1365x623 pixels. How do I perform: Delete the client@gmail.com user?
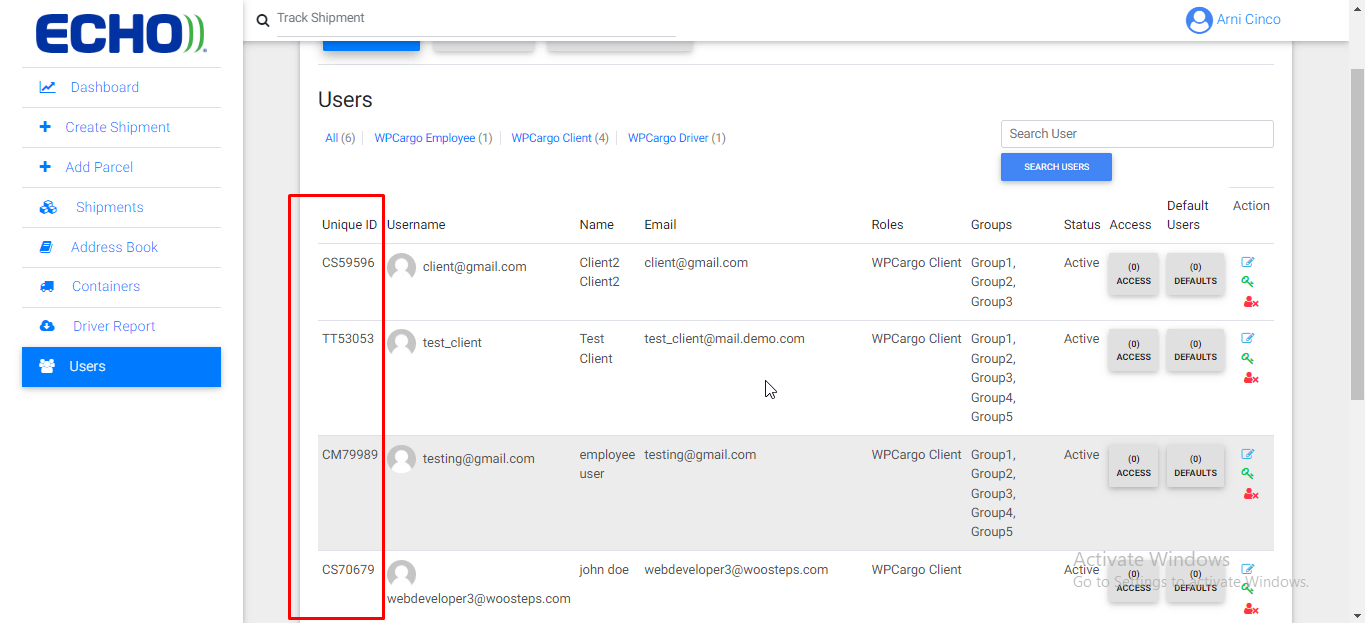(1250, 302)
